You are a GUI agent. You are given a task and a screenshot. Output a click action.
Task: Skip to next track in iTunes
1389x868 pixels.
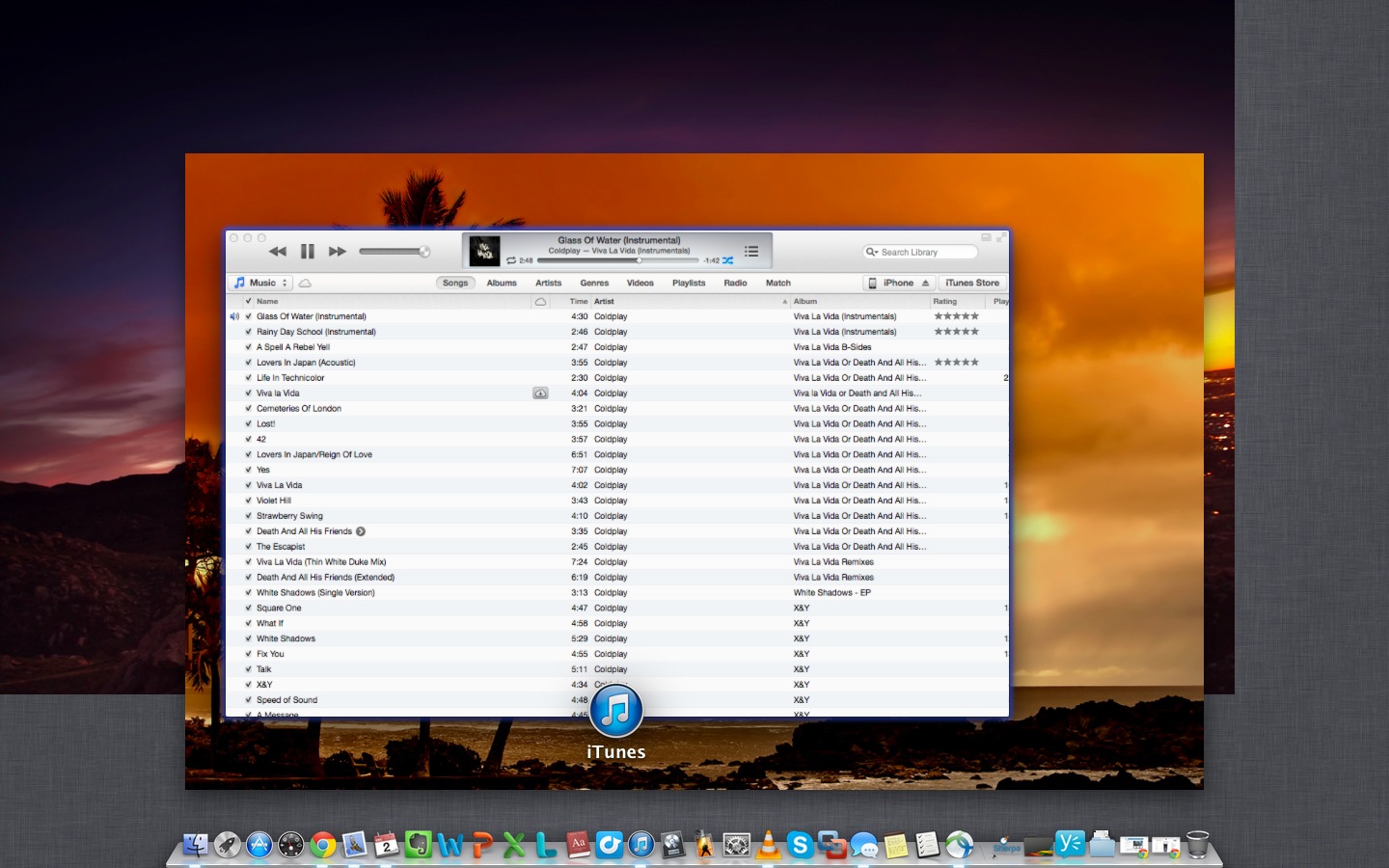coord(338,252)
